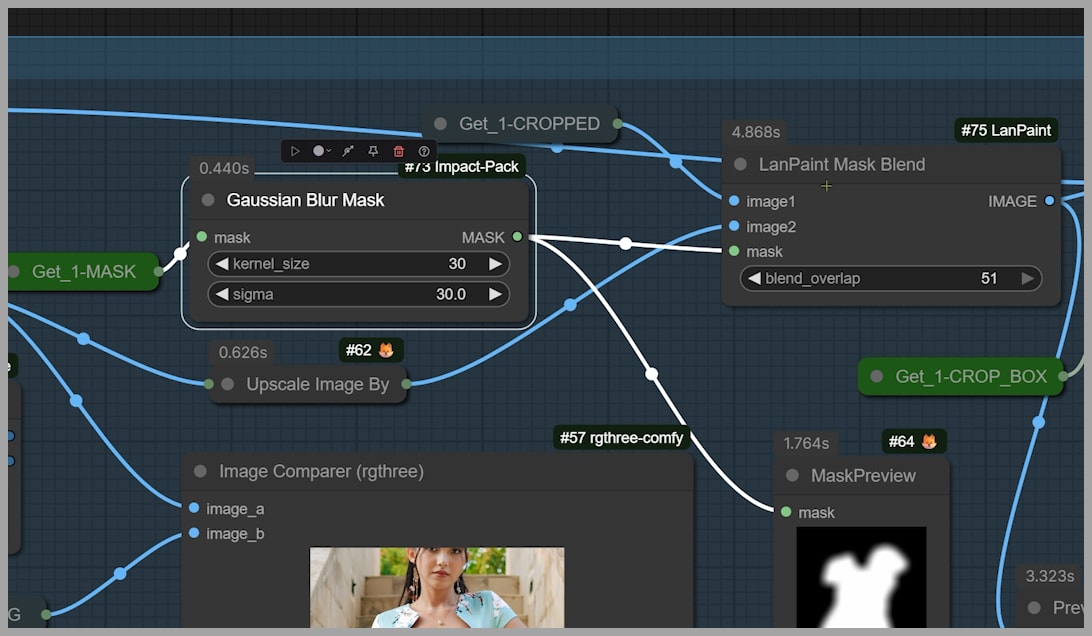This screenshot has width=1092, height=636.
Task: Click the #57 rgthree-comfy badge
Action: 621,438
